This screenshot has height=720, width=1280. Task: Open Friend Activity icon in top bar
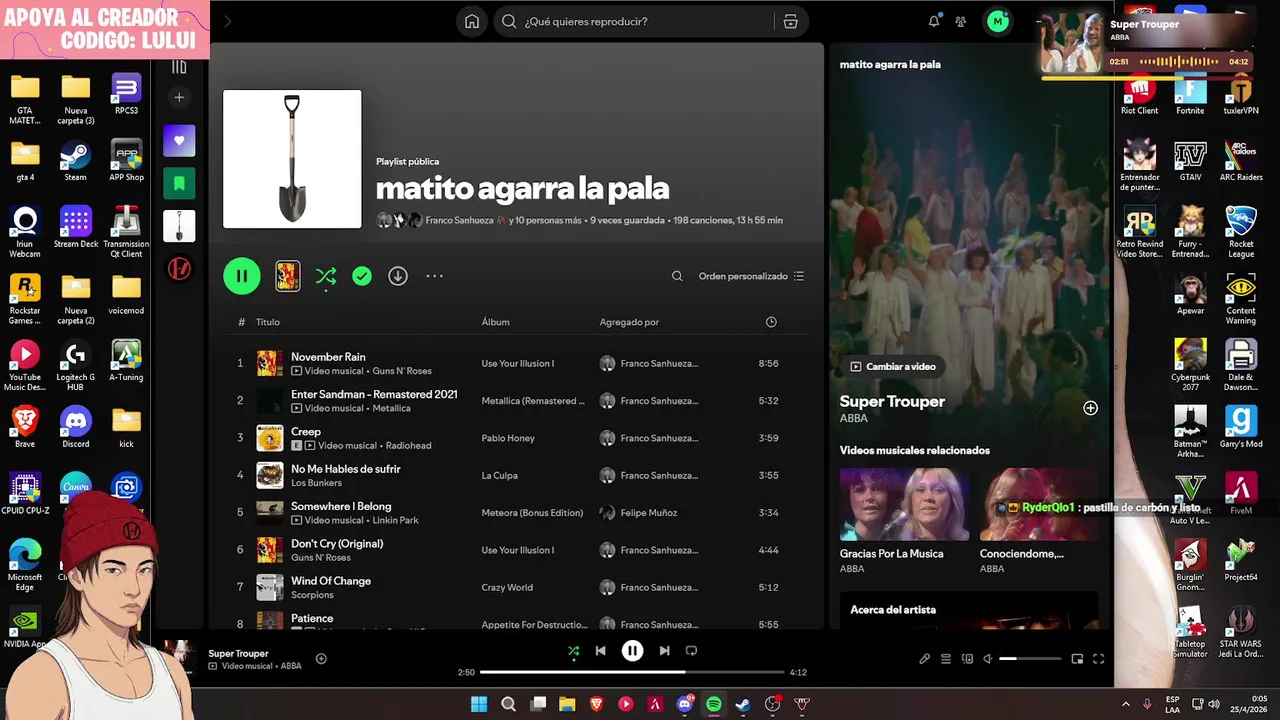click(x=961, y=21)
